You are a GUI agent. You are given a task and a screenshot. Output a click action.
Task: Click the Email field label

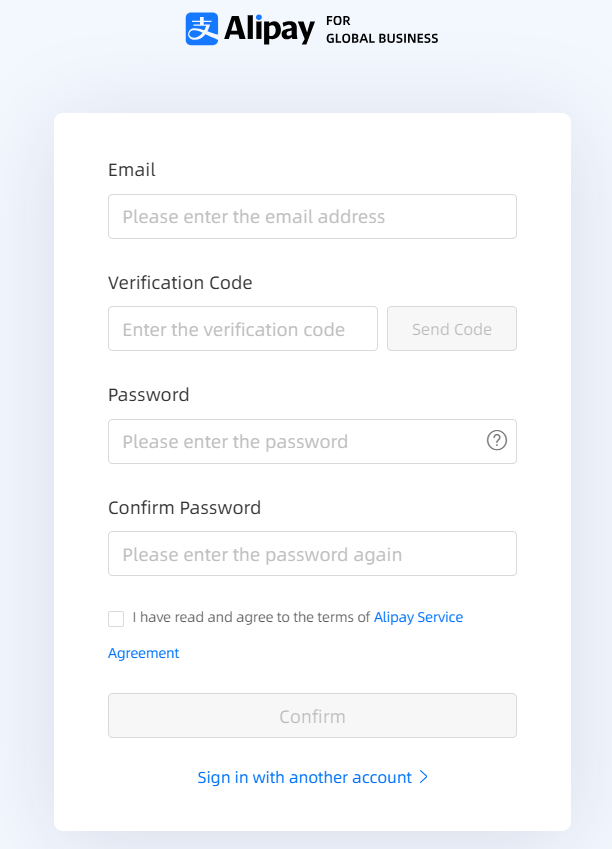132,170
